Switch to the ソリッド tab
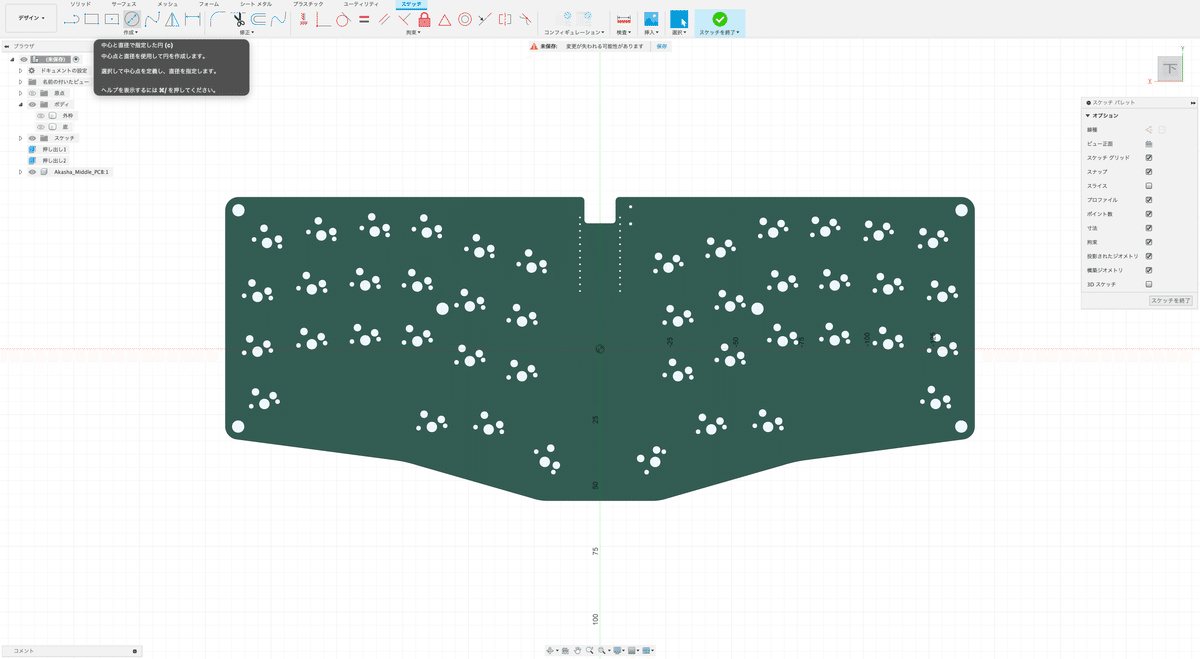The height and width of the screenshot is (659, 1200). pos(80,4)
